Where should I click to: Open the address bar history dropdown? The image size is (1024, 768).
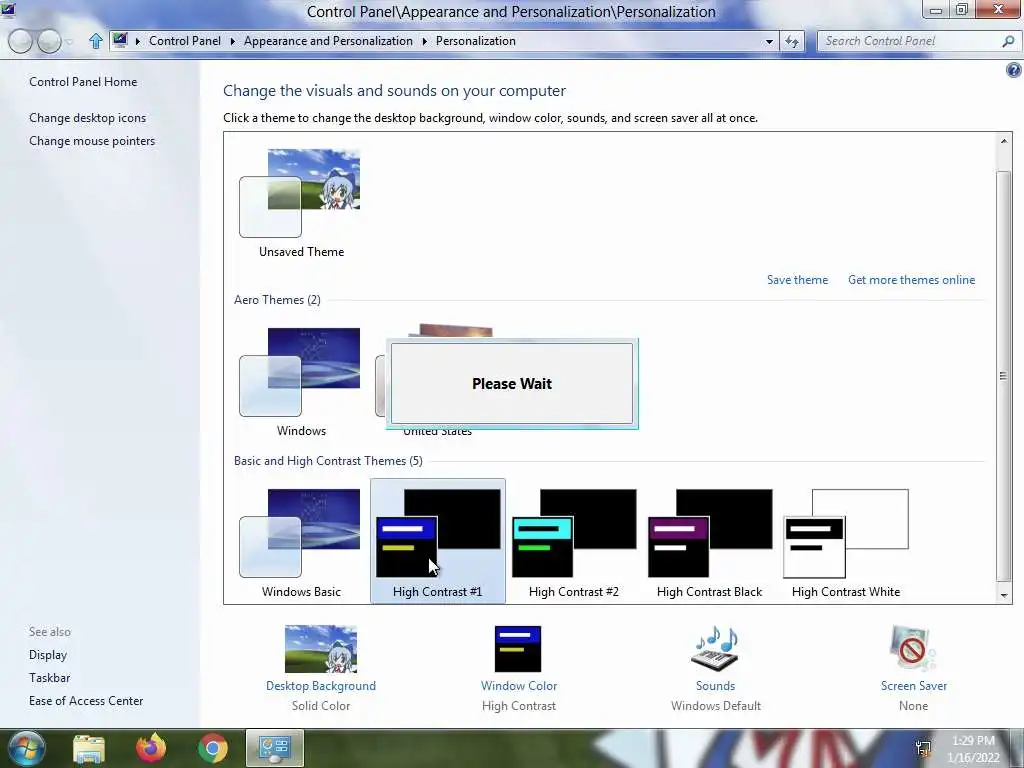[769, 41]
